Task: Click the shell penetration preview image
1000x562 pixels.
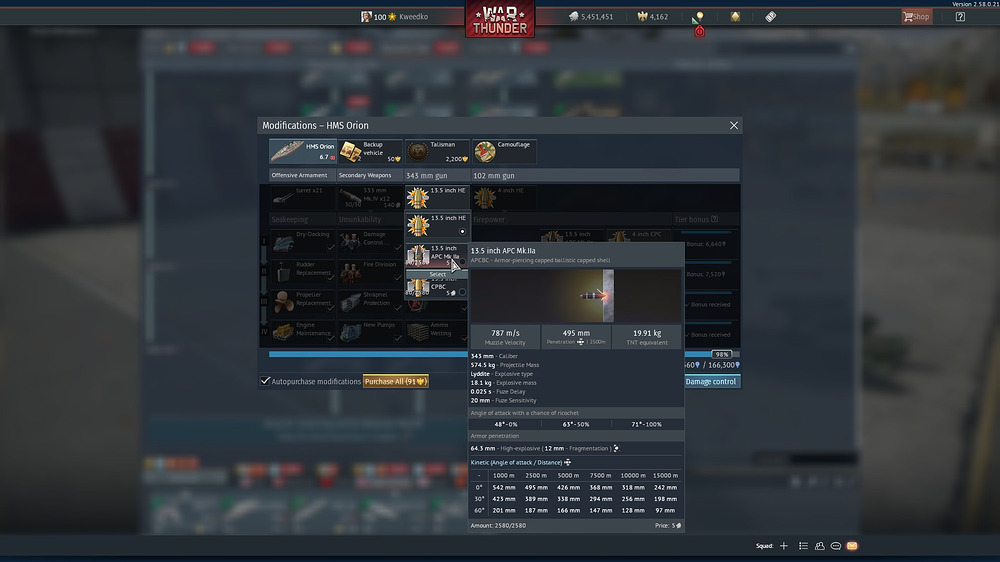Action: click(x=575, y=295)
